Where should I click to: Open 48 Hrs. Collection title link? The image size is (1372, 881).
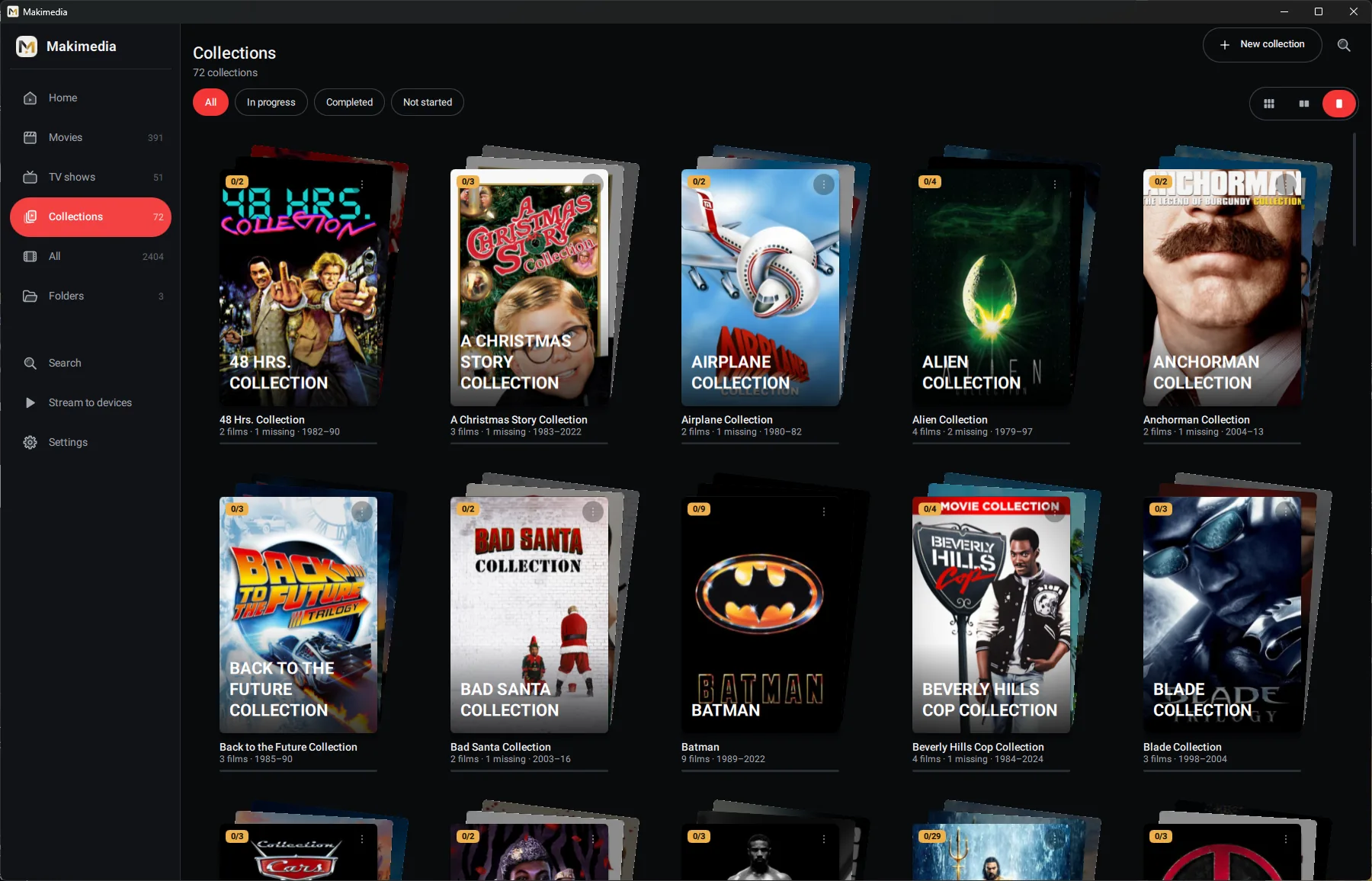coord(262,420)
